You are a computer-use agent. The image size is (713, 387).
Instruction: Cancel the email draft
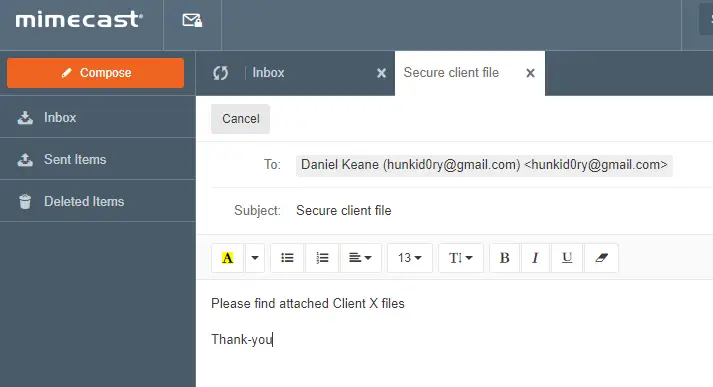[x=241, y=119]
